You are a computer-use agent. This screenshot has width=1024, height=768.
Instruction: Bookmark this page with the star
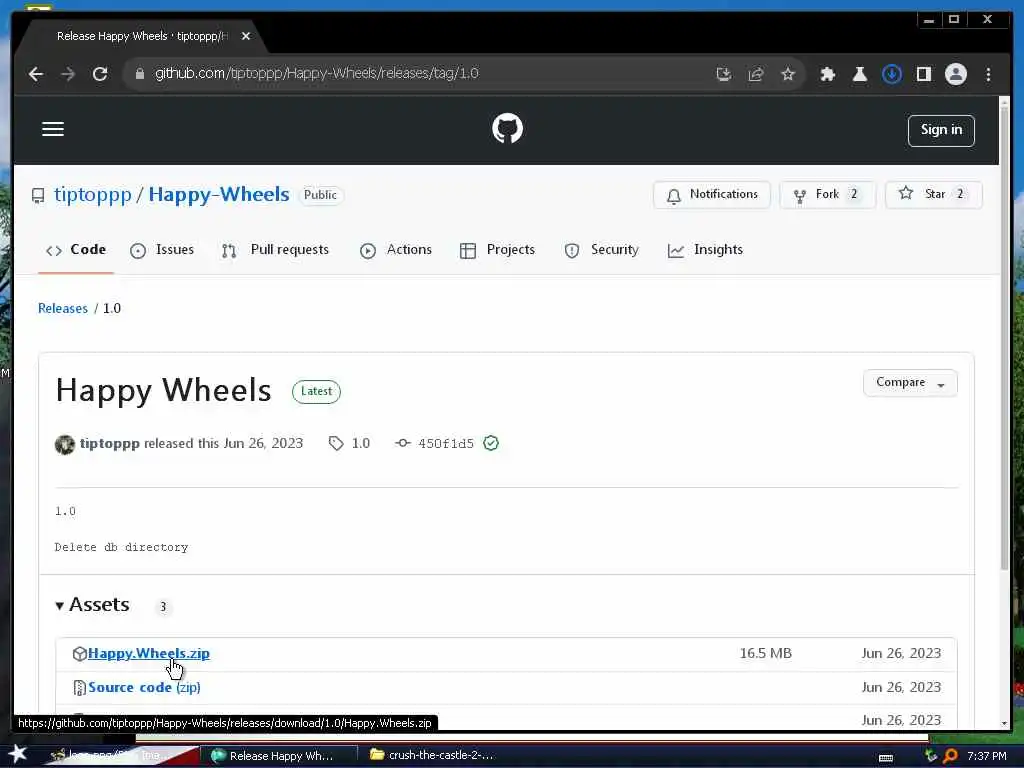(788, 74)
